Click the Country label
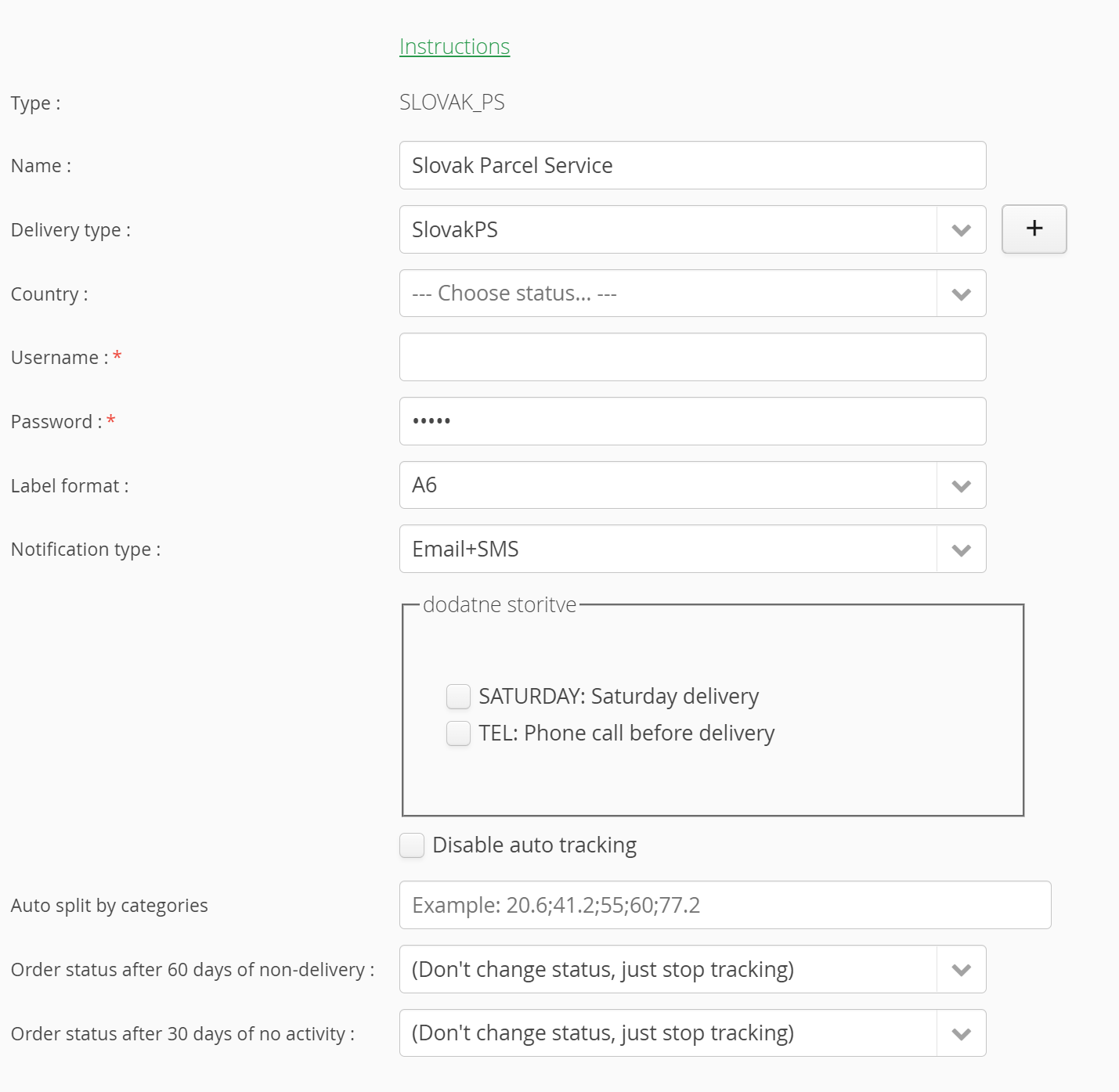The image size is (1119, 1092). click(x=49, y=294)
